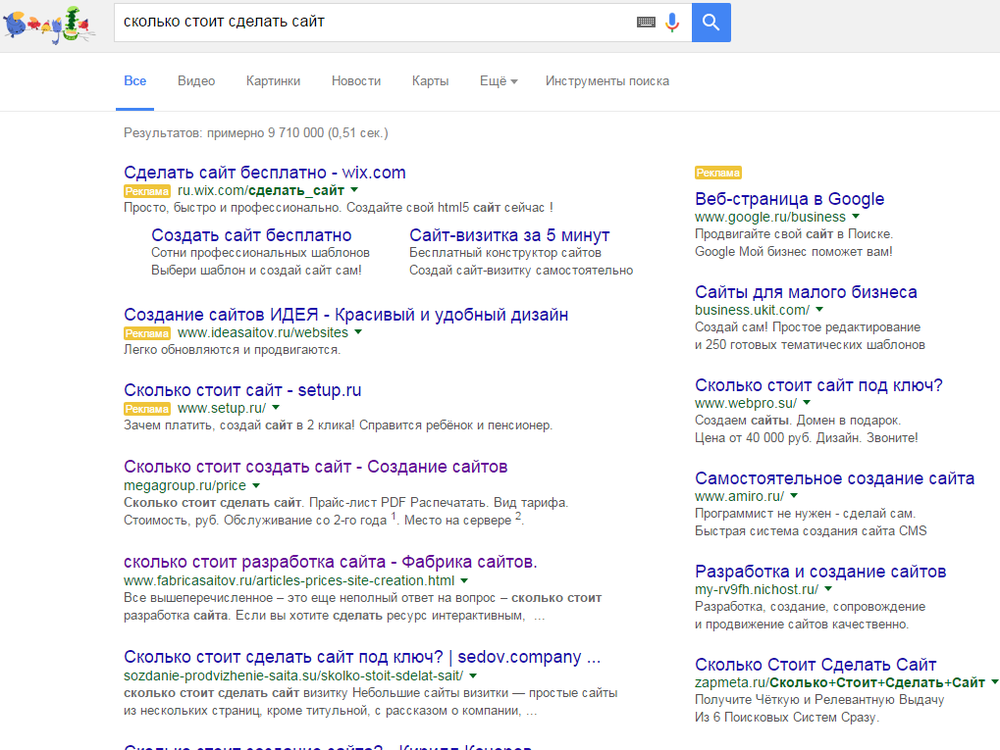Expand arrow next to www.setup.ru/
The image size is (1000, 750).
click(x=276, y=408)
